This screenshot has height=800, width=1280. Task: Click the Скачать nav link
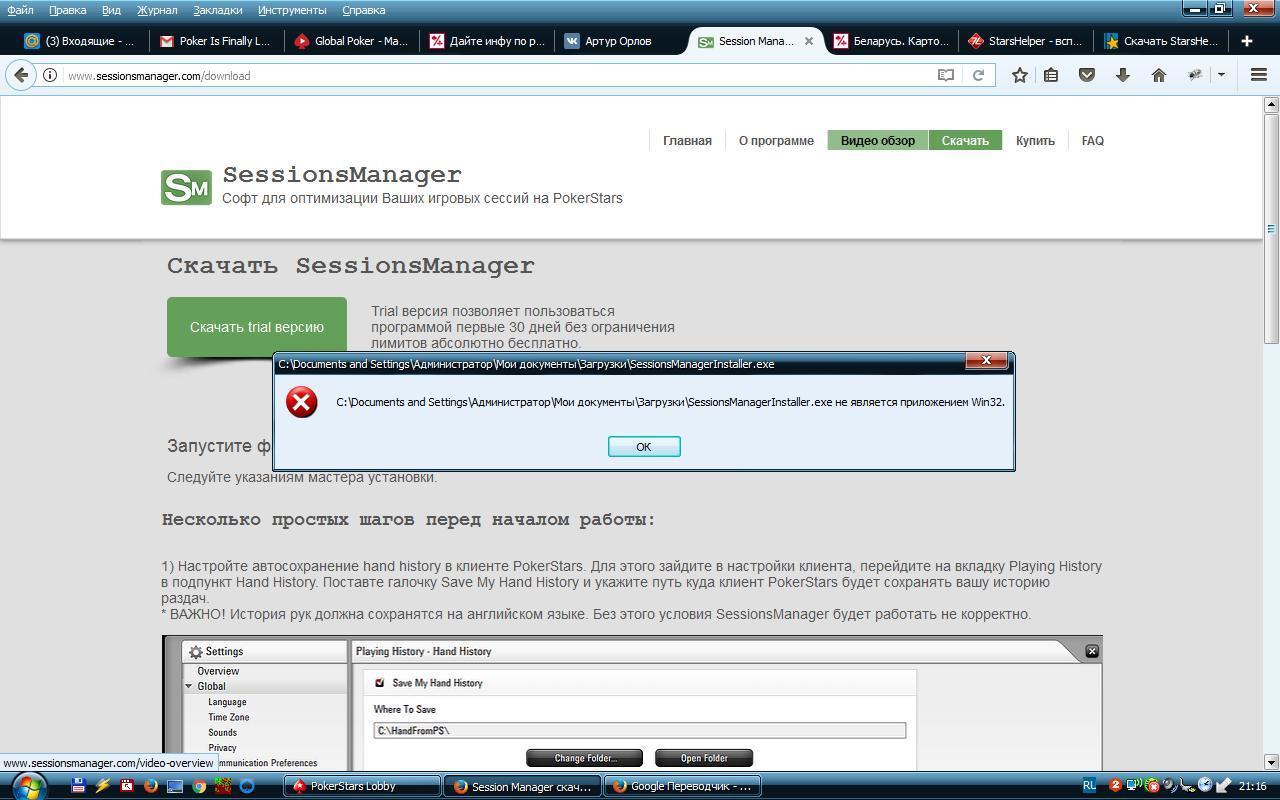(x=965, y=141)
